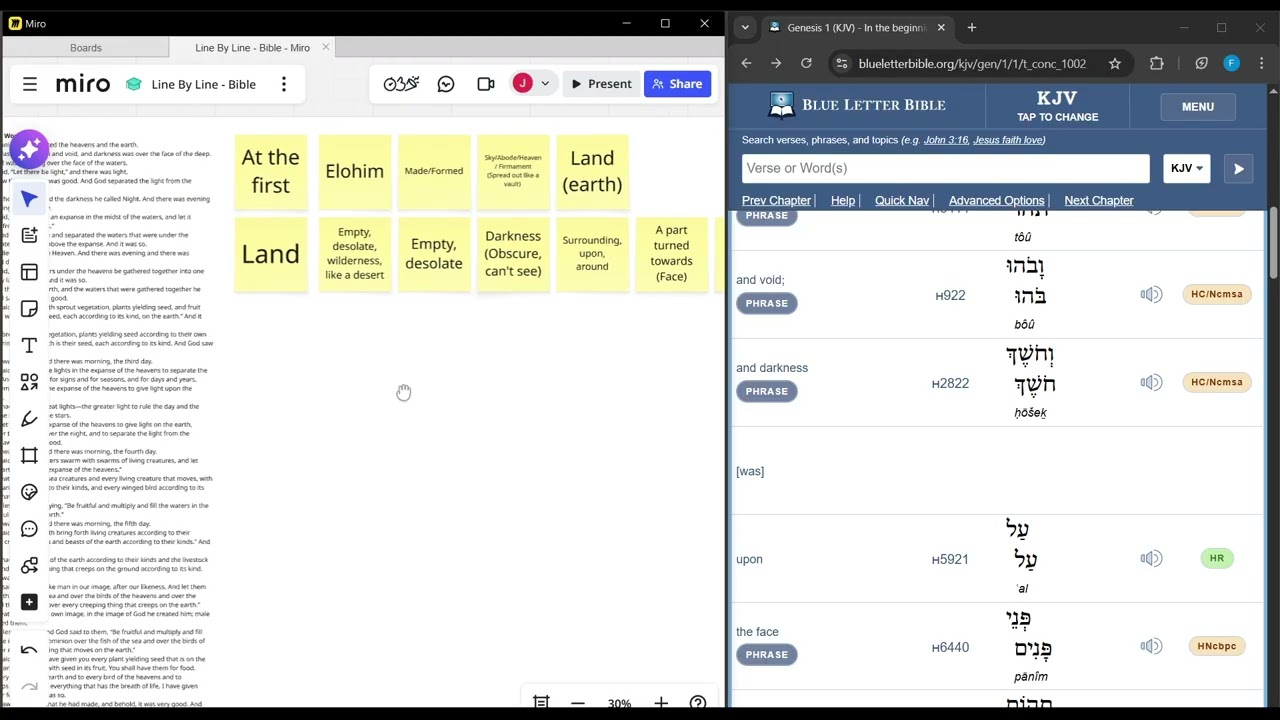Click the HR parsing tag for H5921

point(1216,558)
